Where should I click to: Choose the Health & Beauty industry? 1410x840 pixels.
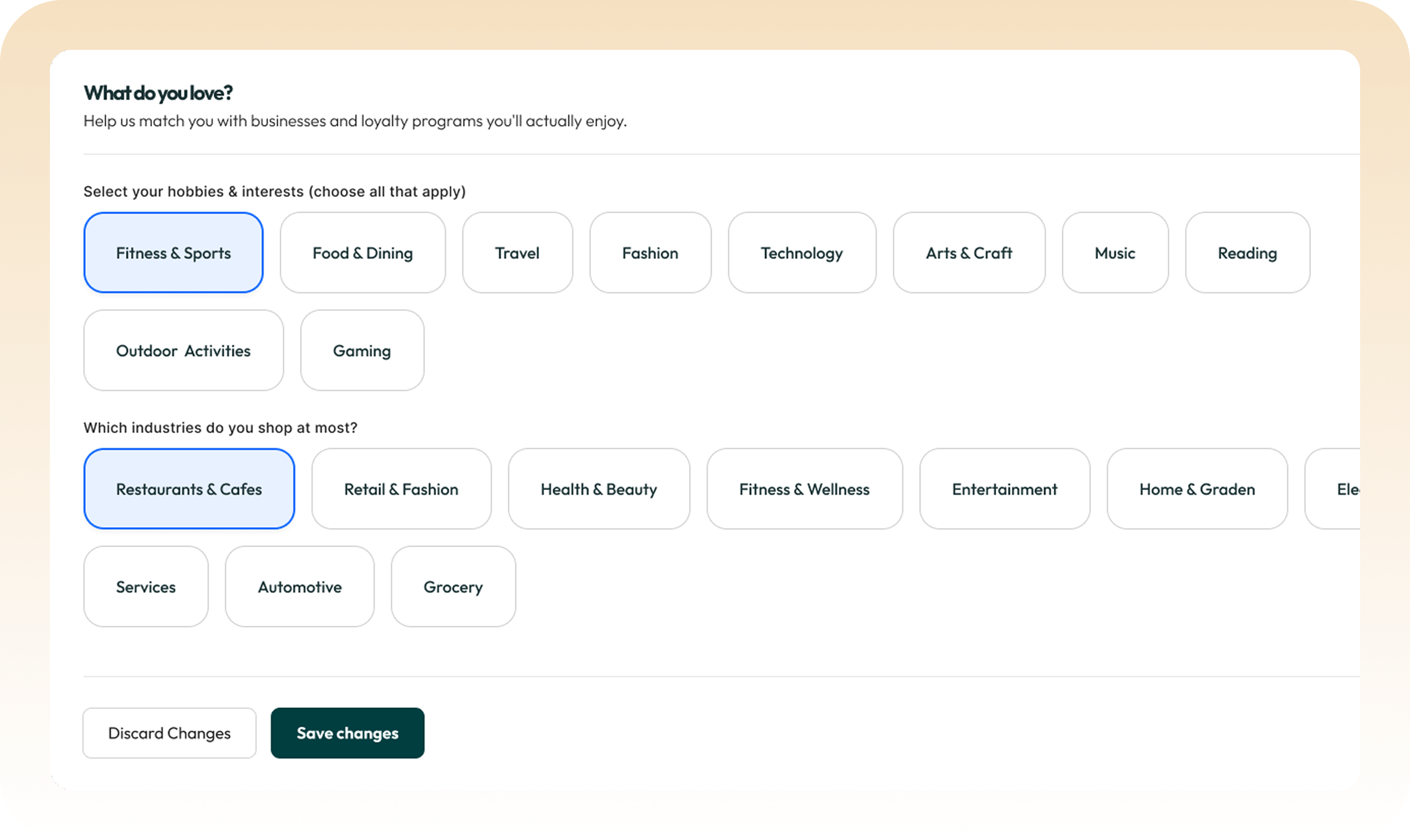tap(598, 489)
